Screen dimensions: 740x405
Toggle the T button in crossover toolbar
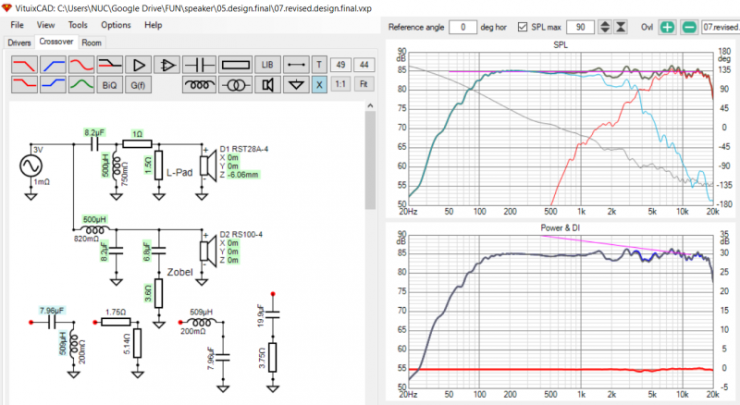[319, 64]
